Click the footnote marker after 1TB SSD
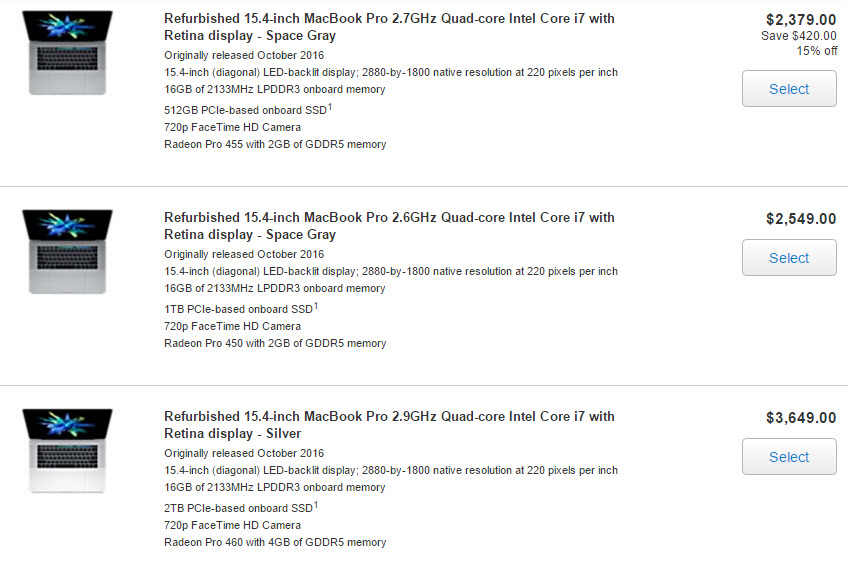The width and height of the screenshot is (848, 568). pos(316,304)
